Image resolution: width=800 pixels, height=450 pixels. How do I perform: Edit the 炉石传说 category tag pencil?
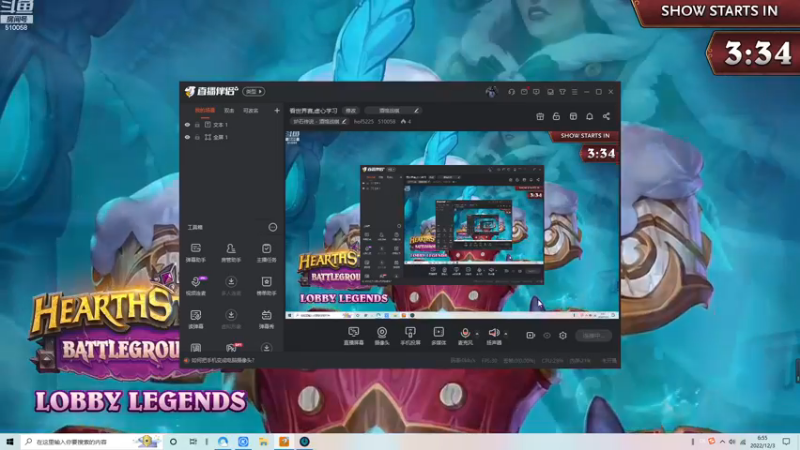344,122
